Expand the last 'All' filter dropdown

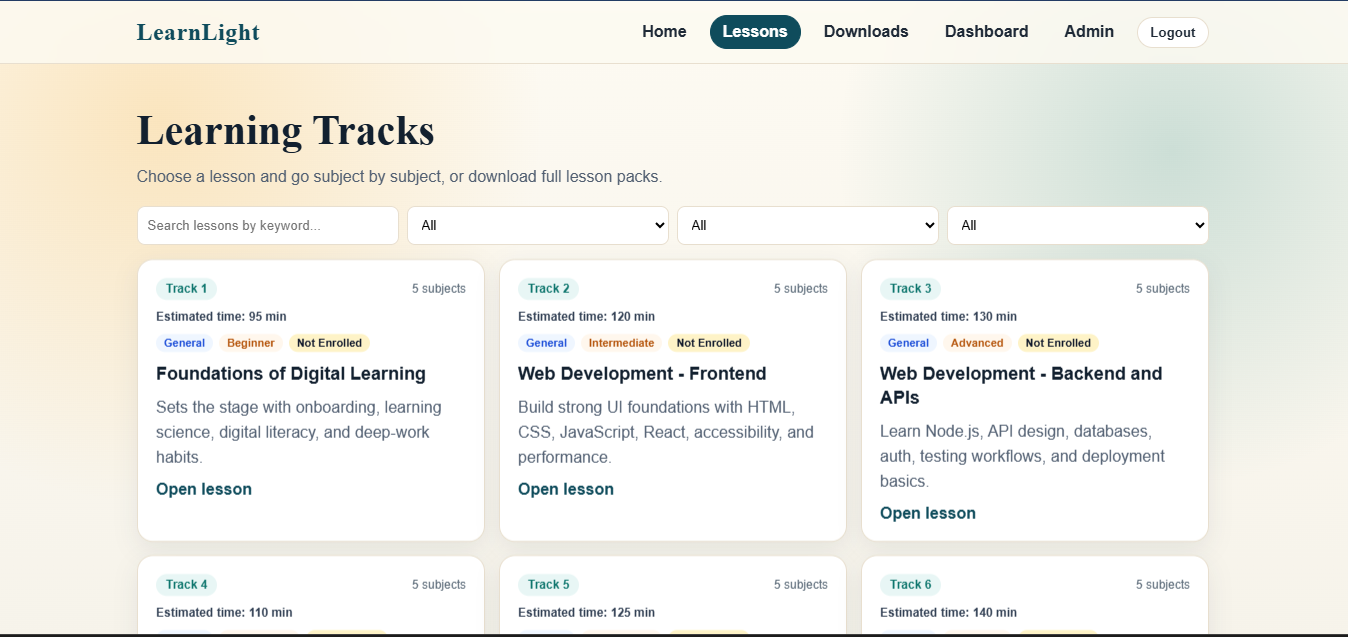click(x=1078, y=225)
